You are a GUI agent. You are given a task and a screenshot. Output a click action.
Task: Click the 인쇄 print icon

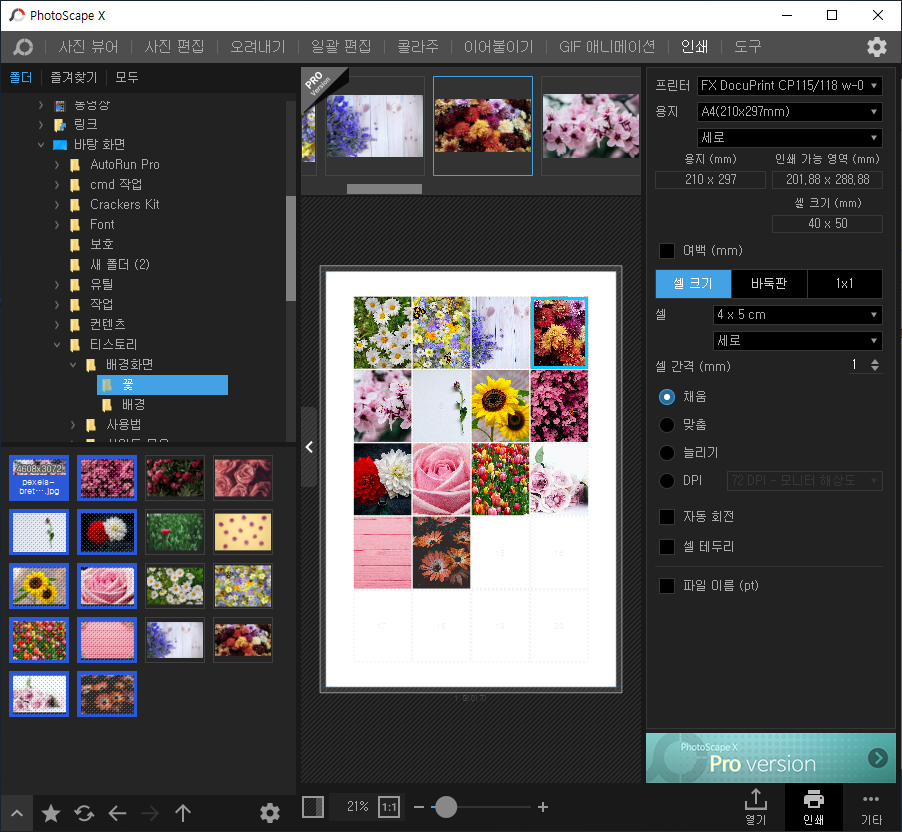(x=813, y=807)
